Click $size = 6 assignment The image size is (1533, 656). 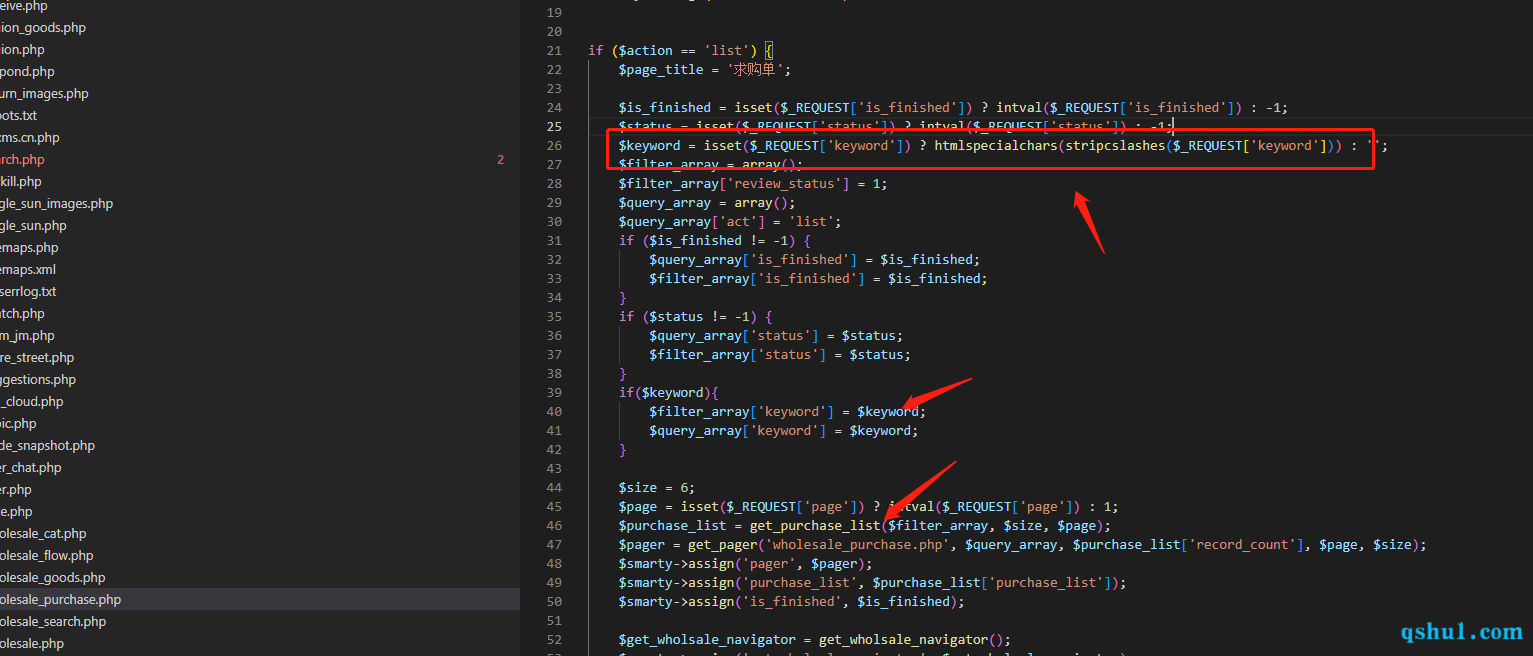pos(656,488)
